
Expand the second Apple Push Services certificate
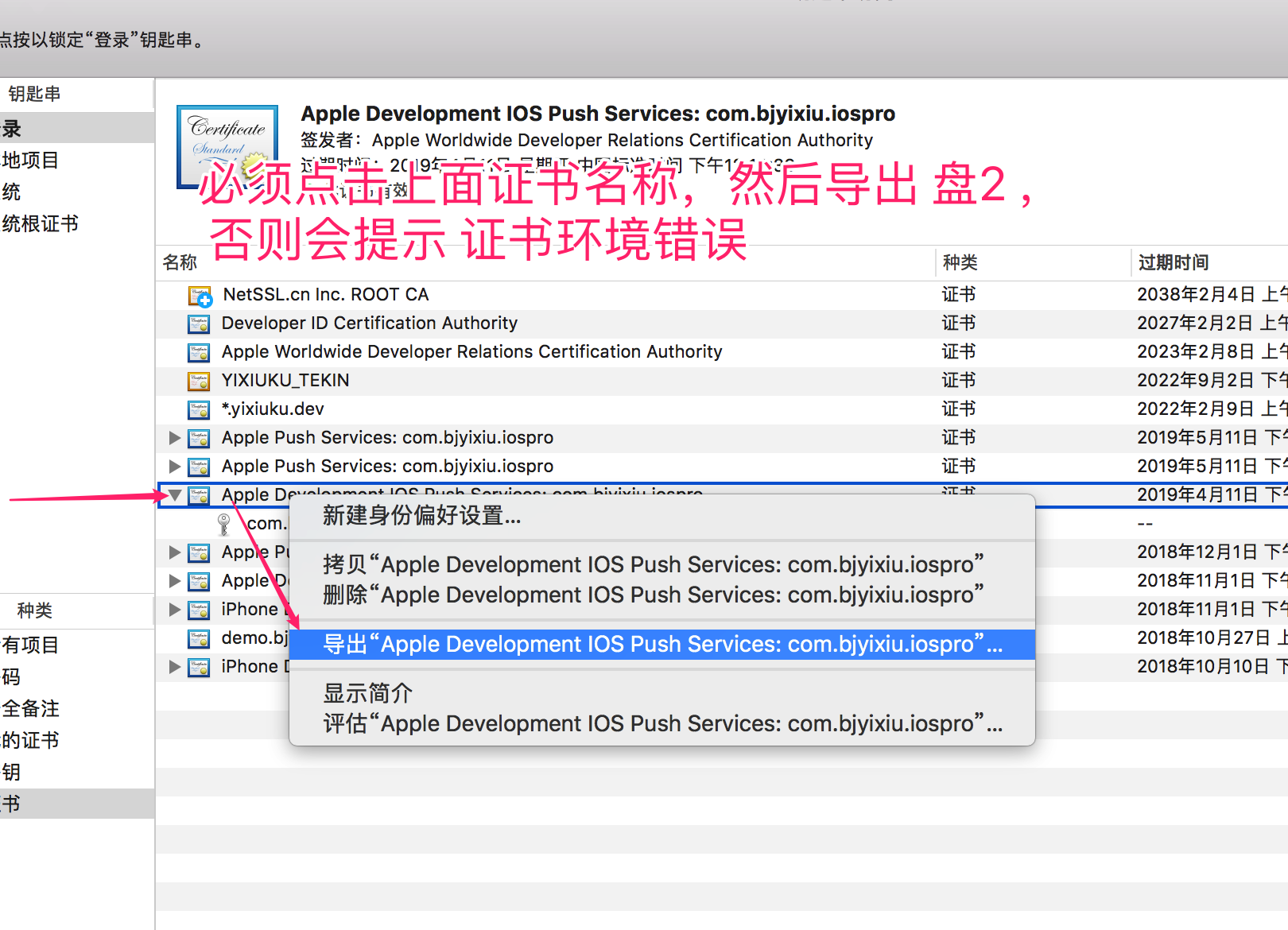click(175, 467)
